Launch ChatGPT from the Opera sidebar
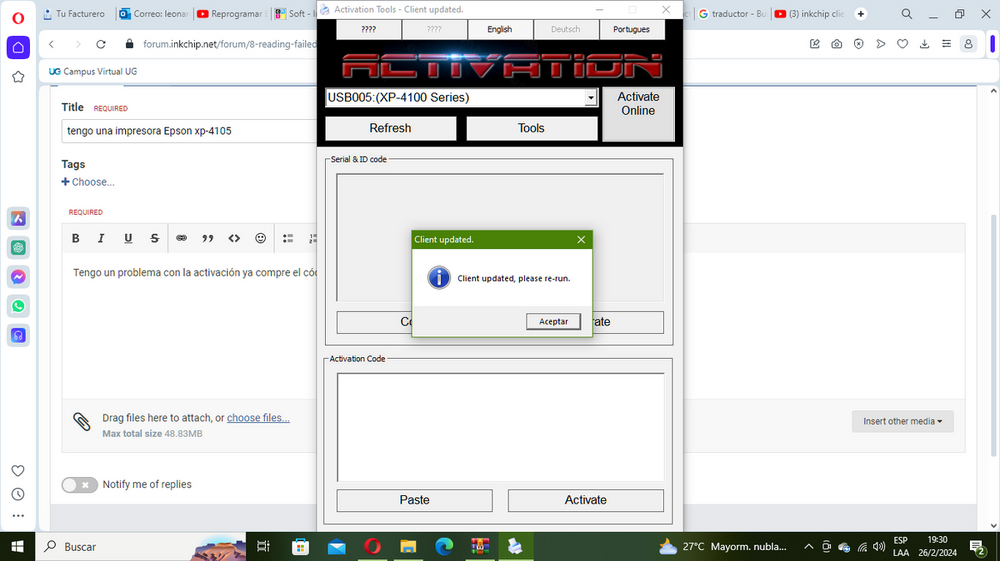This screenshot has width=1000, height=561. (18, 248)
